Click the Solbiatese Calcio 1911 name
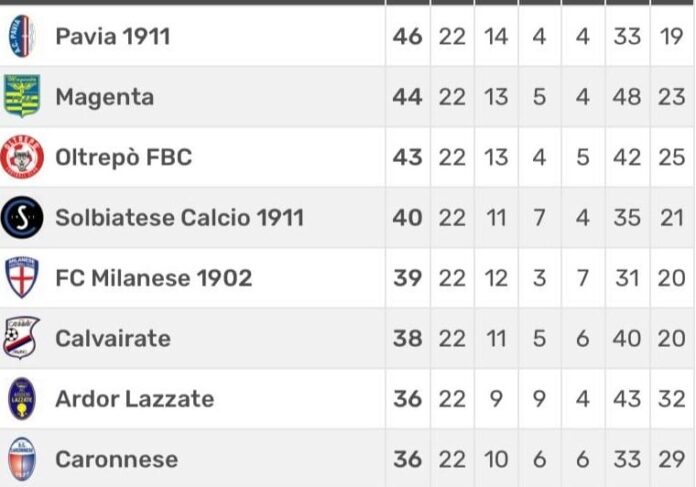The image size is (696, 487). click(179, 218)
